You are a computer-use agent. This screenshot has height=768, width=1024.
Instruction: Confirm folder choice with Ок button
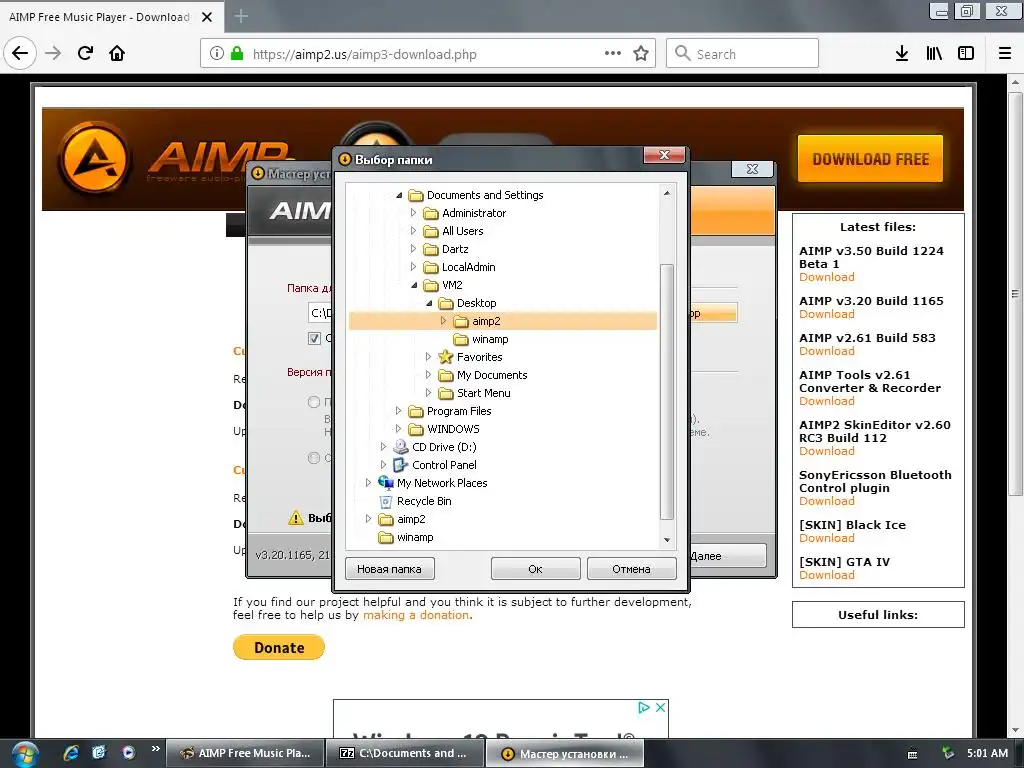(x=536, y=569)
